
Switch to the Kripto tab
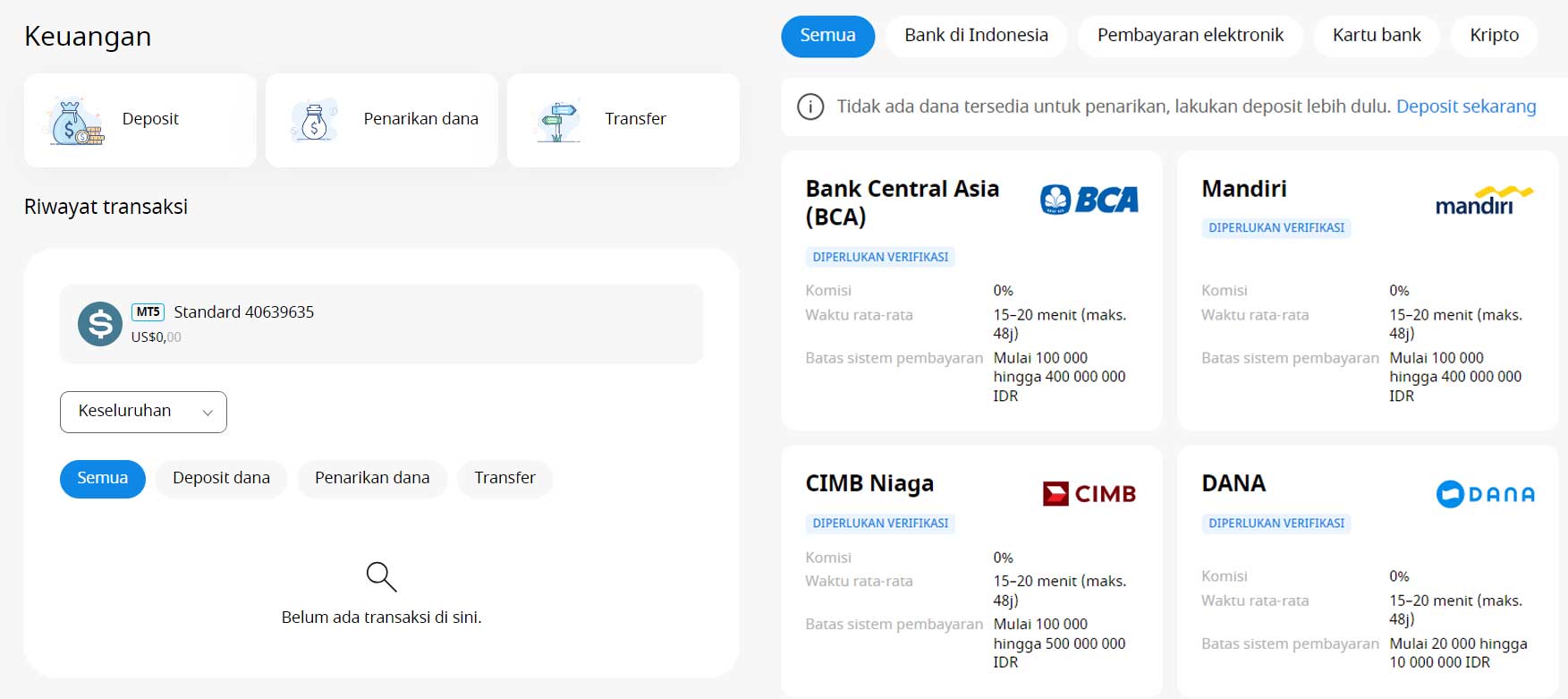pos(1495,36)
